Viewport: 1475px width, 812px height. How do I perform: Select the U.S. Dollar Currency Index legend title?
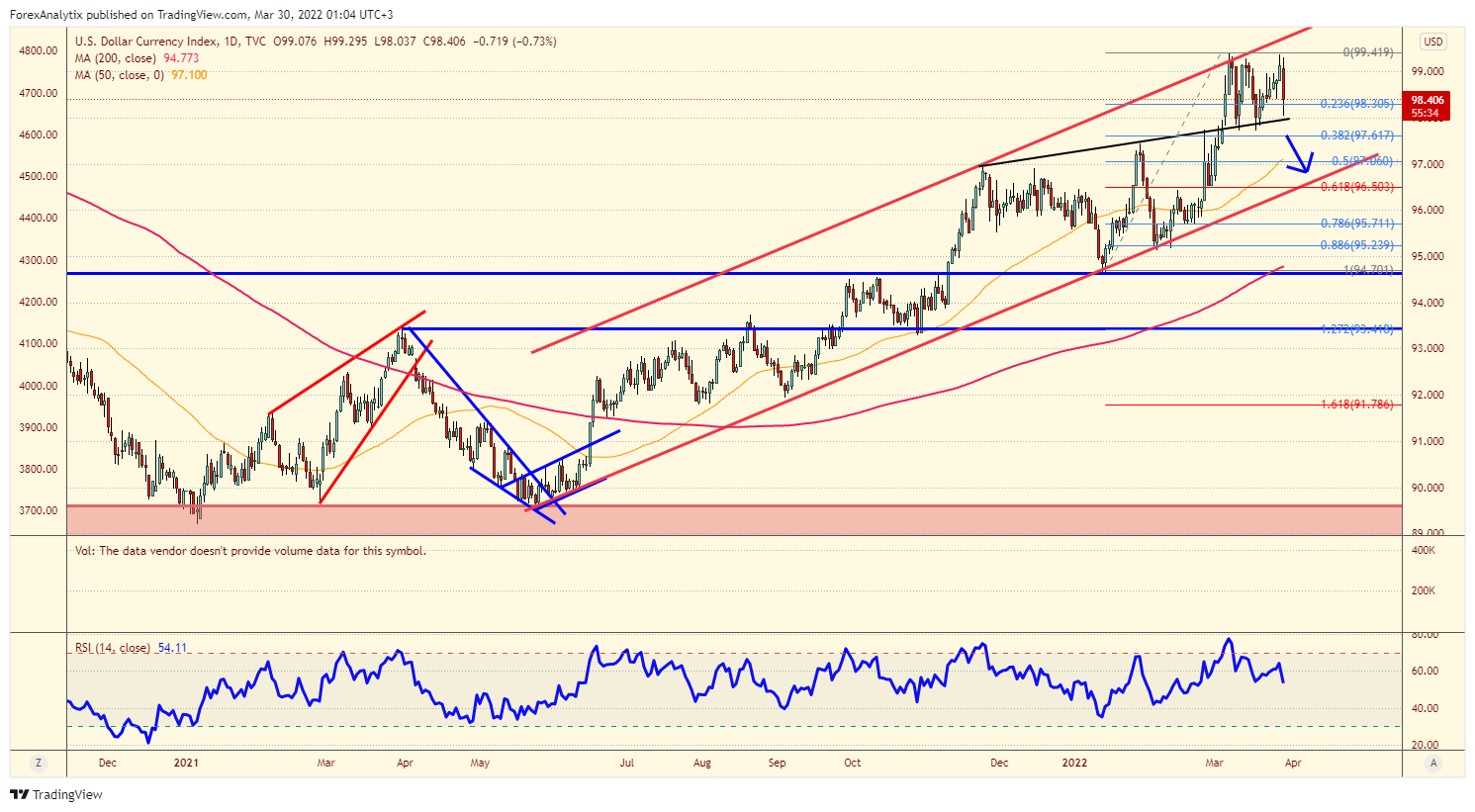pos(145,42)
